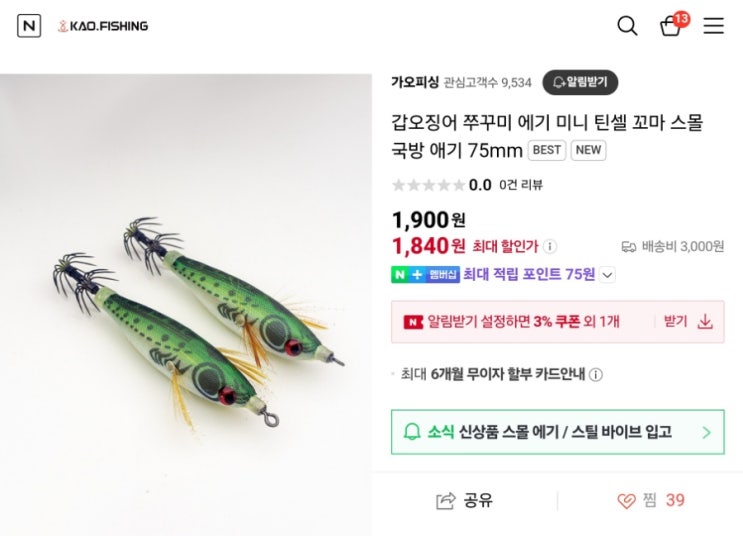Click the star rating row
The height and width of the screenshot is (536, 743).
(x=428, y=185)
